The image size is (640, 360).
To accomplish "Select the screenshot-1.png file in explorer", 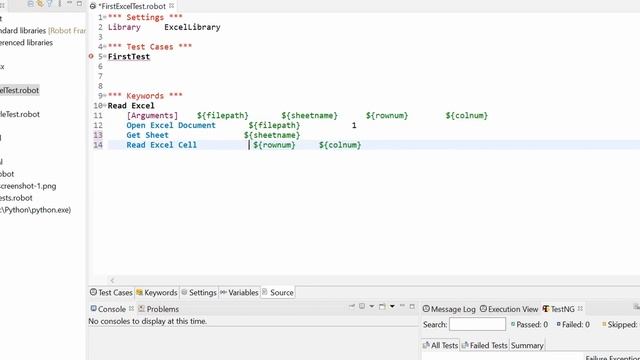I will coord(28,186).
